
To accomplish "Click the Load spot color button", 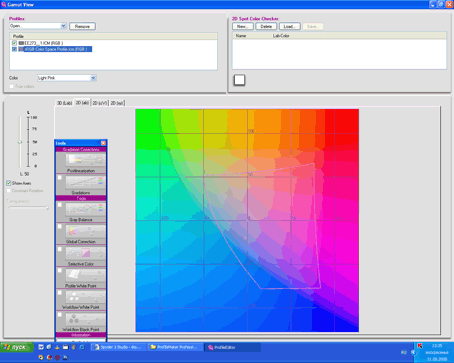I will coord(290,26).
